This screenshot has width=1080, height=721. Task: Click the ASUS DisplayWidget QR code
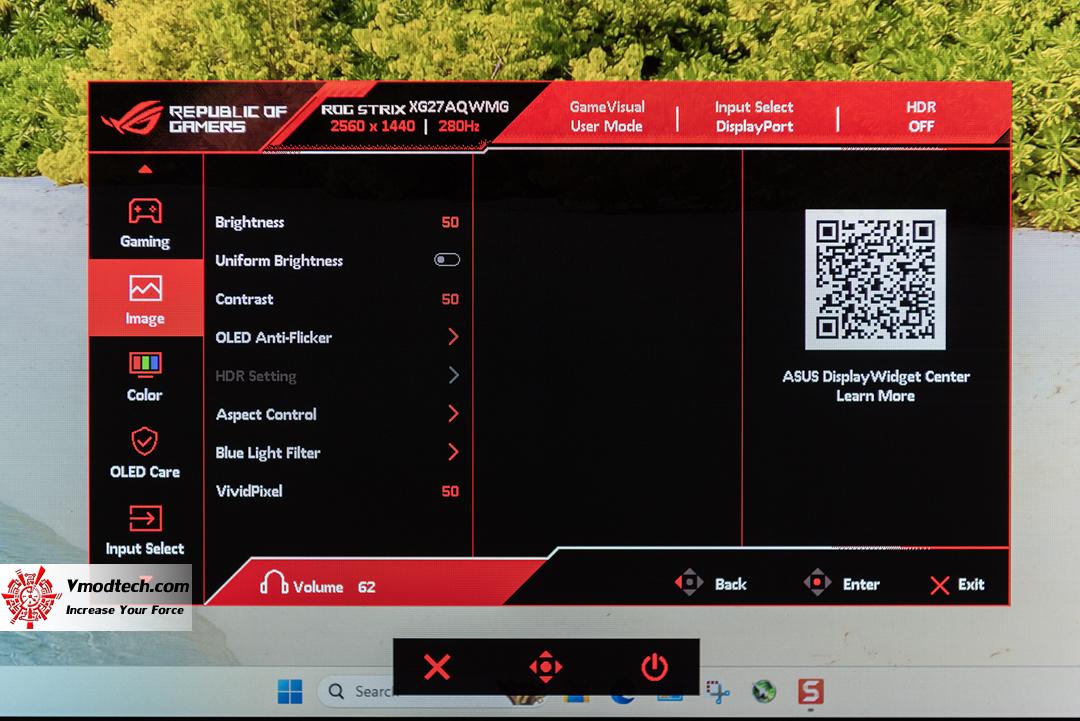point(875,280)
